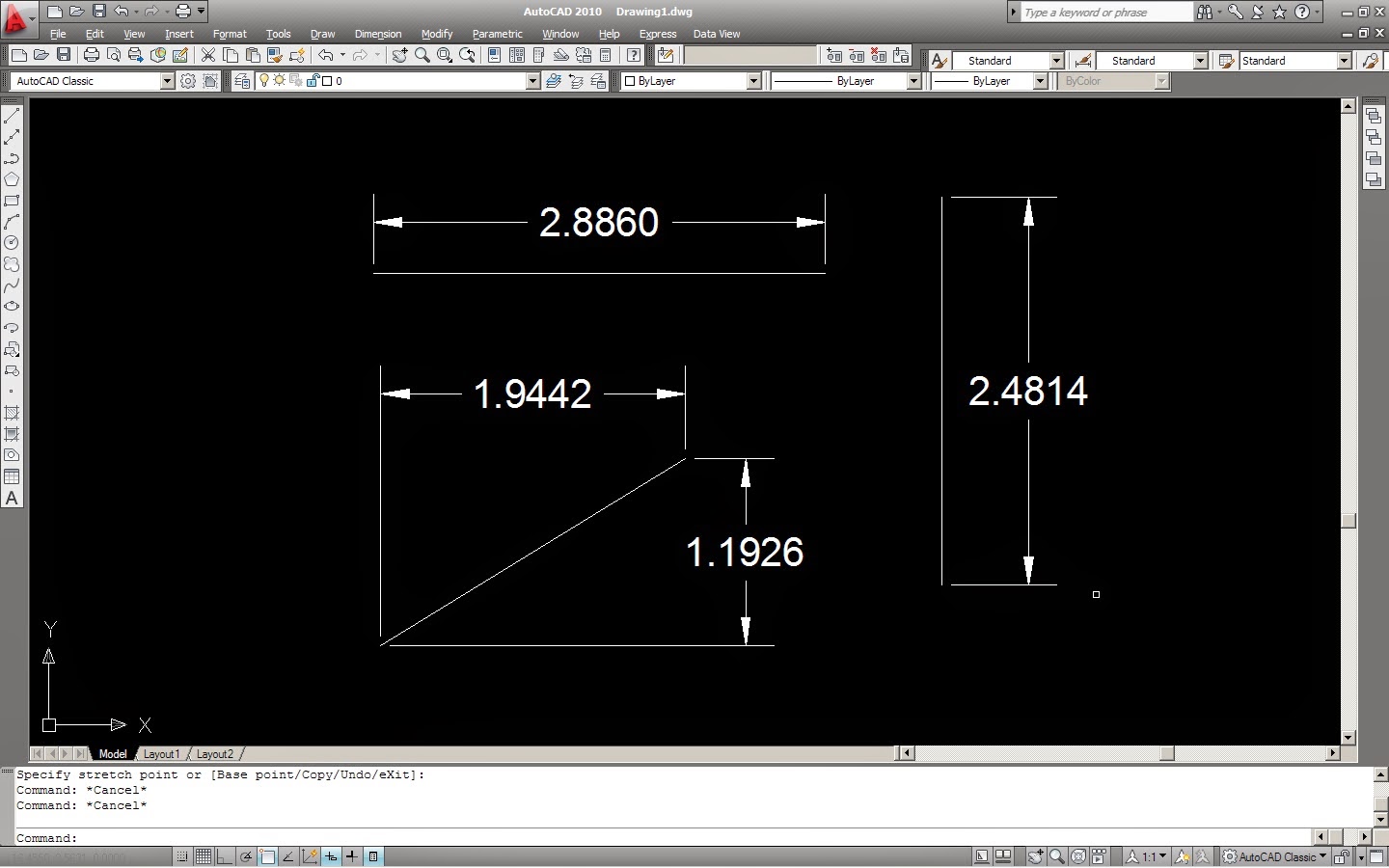Switch to the Layout1 tab

pos(161,753)
